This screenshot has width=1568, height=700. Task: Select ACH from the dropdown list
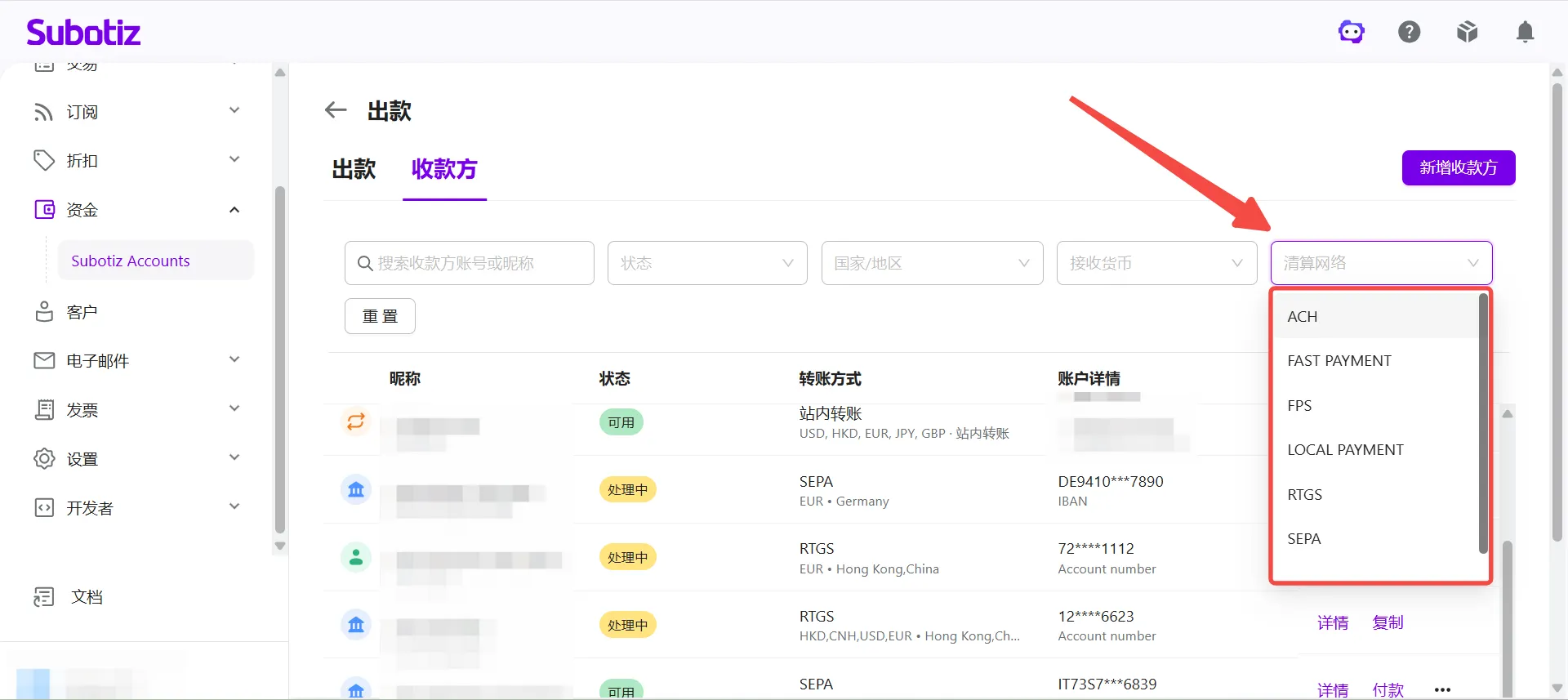[1377, 316]
